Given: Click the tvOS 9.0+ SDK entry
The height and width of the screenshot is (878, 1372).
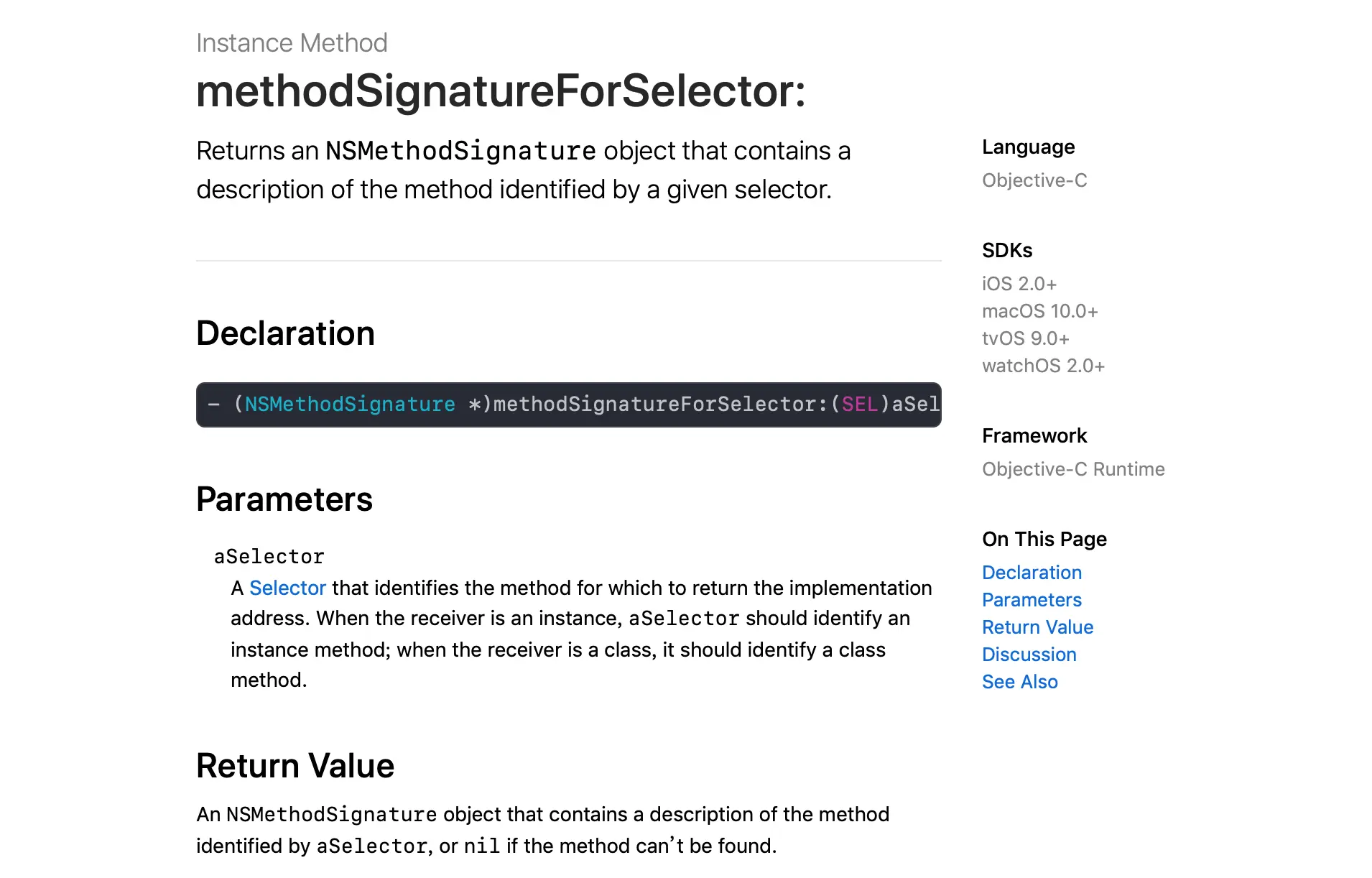Looking at the screenshot, I should click(x=1025, y=338).
